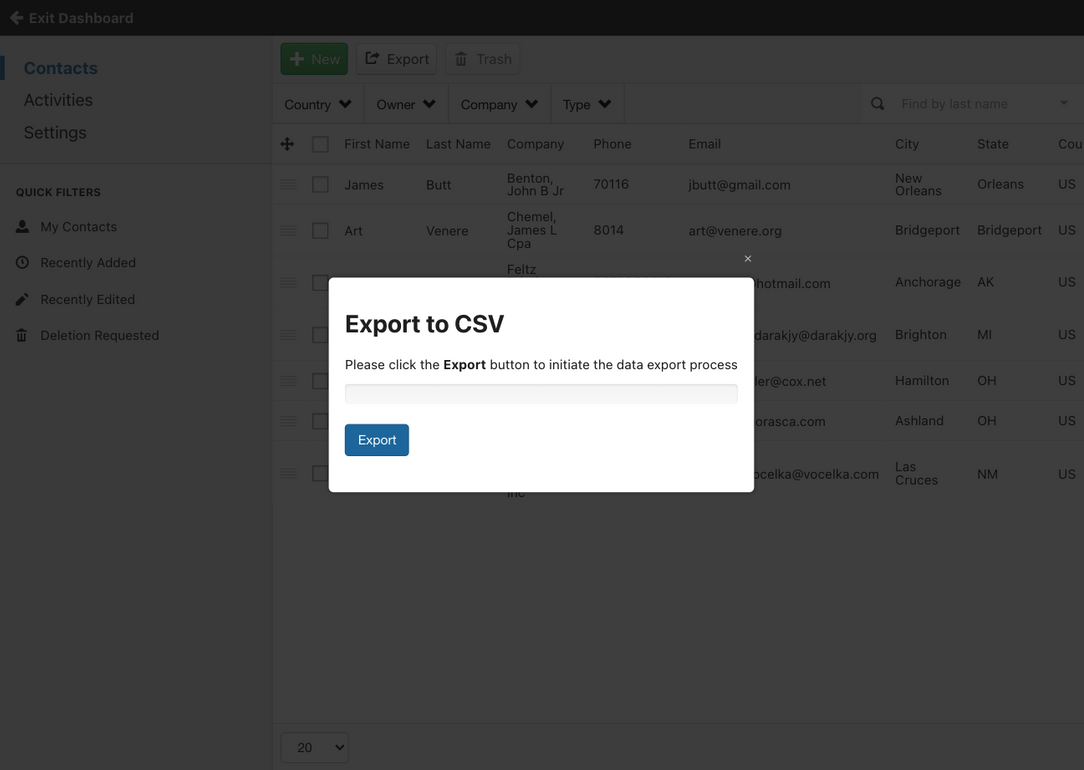The height and width of the screenshot is (770, 1084).
Task: Click the Trash toolbar button
Action: pyautogui.click(x=483, y=59)
